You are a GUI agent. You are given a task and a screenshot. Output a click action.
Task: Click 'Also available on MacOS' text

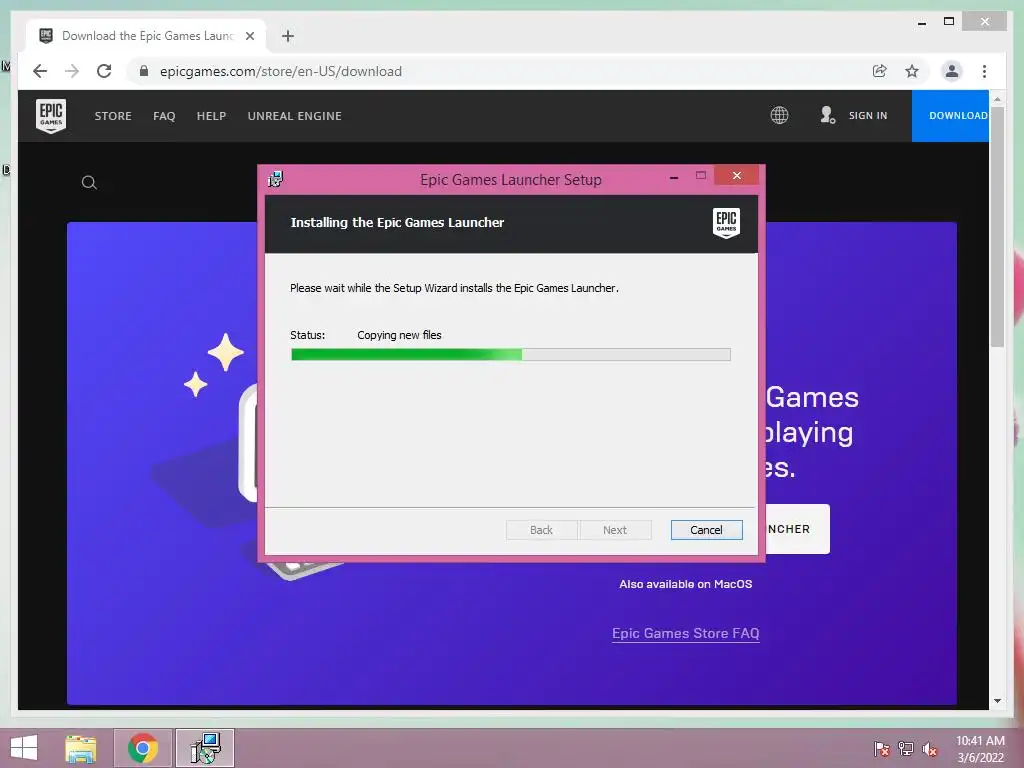coord(686,584)
